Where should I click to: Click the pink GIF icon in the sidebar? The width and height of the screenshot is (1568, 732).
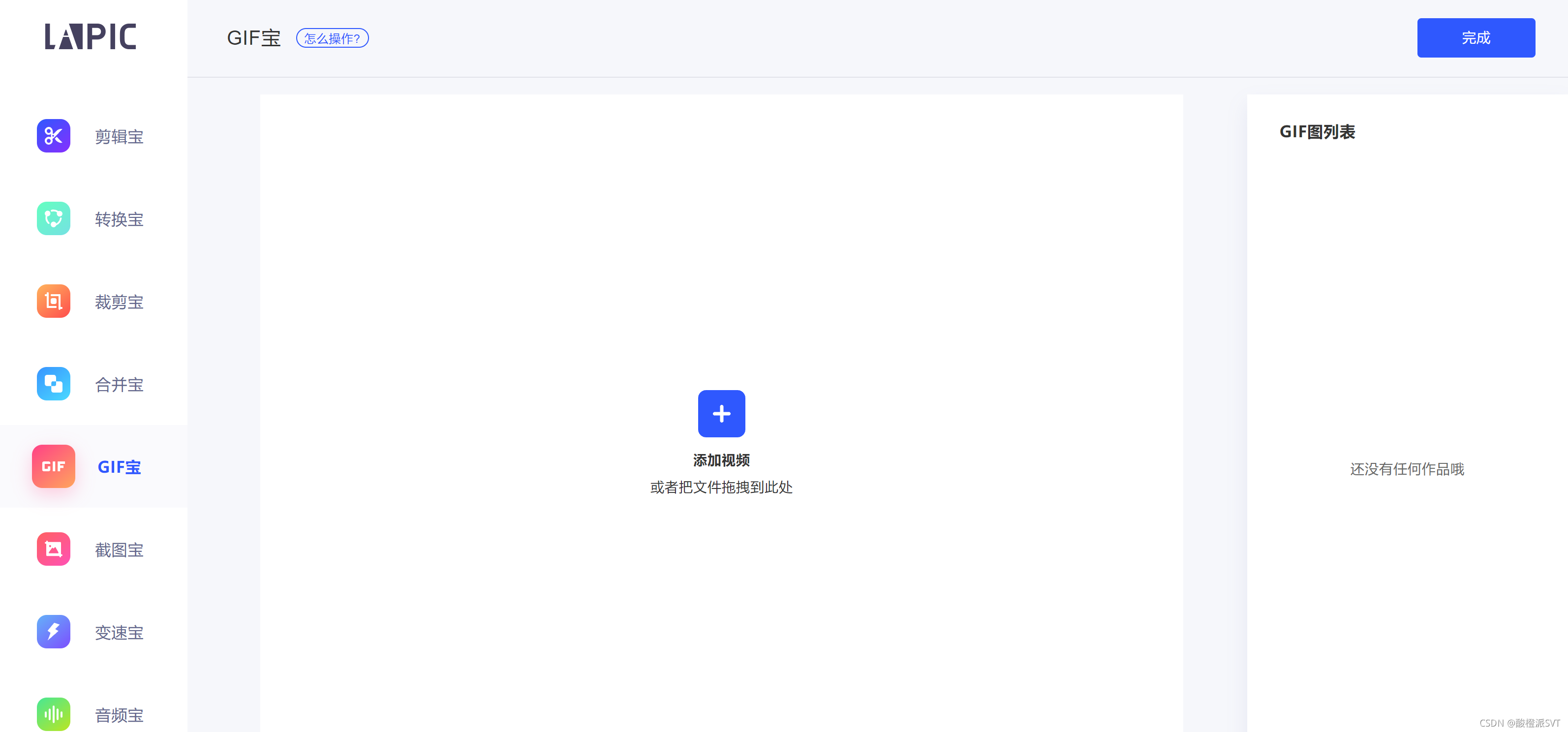point(54,467)
